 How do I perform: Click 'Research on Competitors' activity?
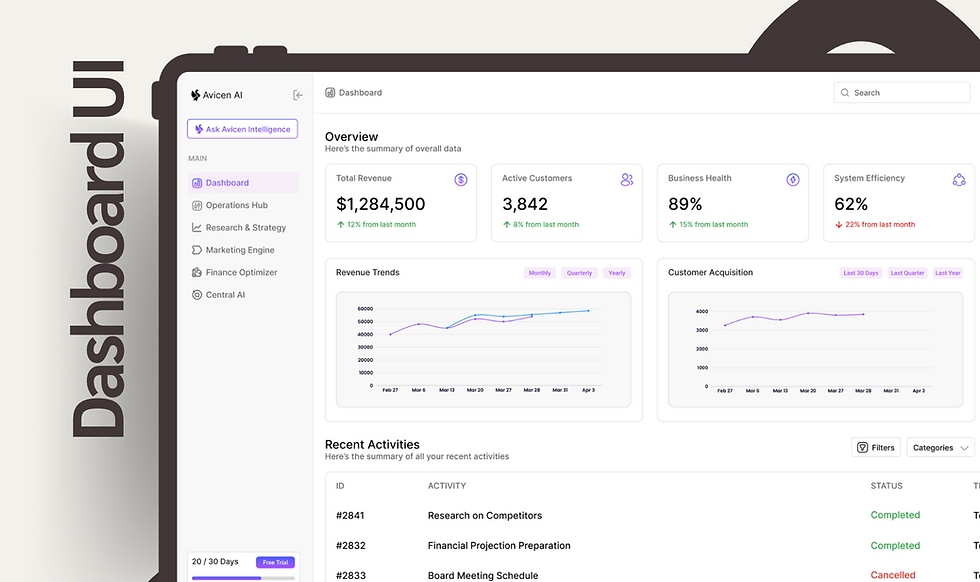tap(485, 516)
